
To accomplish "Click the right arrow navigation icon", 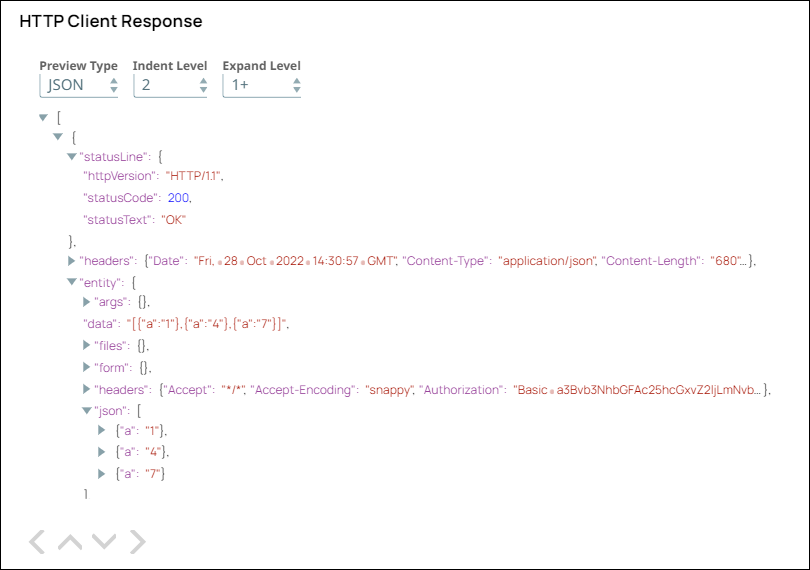I will point(138,542).
